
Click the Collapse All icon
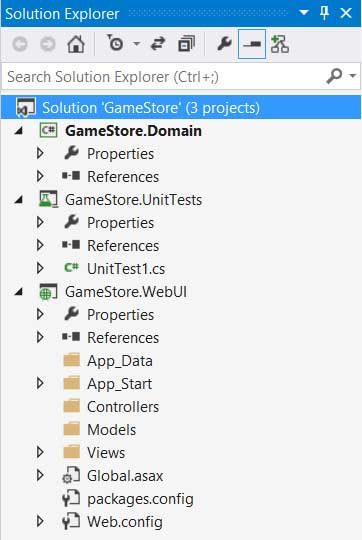click(x=186, y=44)
